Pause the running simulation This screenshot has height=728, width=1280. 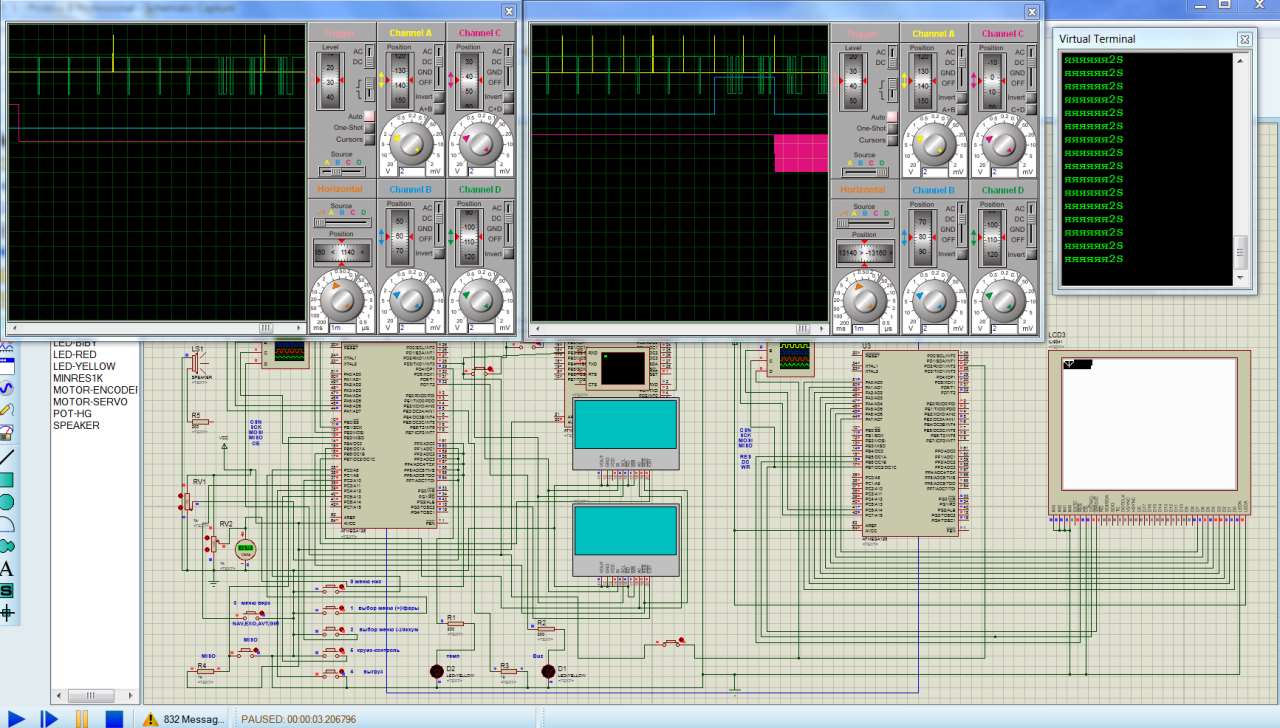[x=82, y=718]
